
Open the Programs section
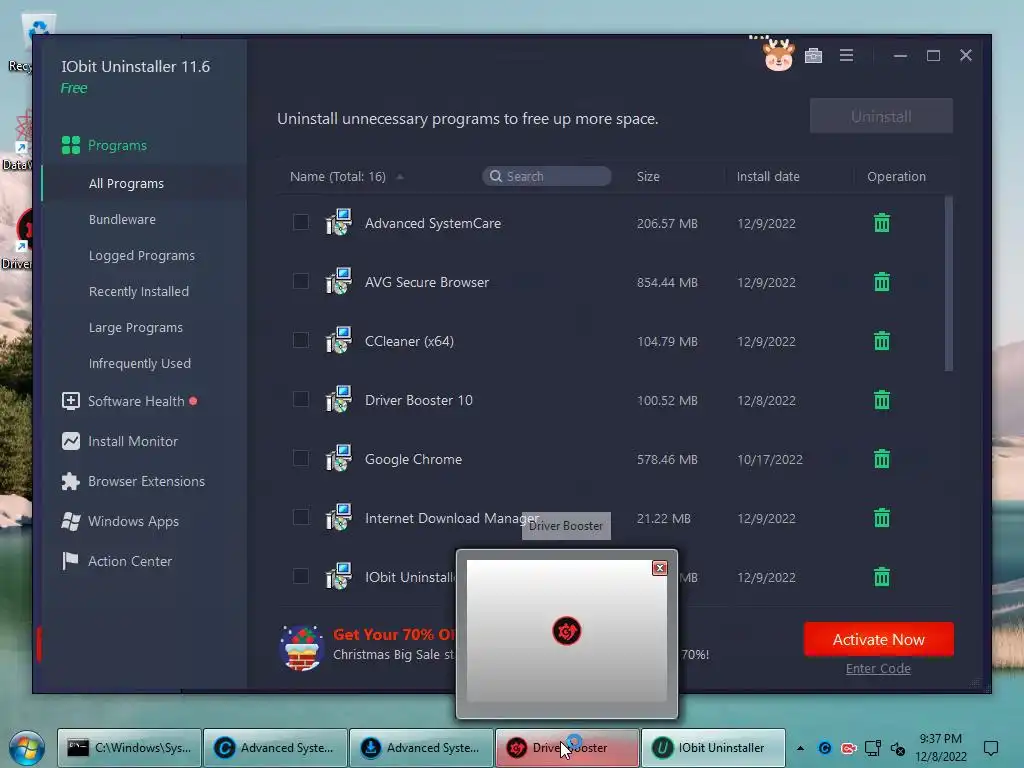point(104,145)
